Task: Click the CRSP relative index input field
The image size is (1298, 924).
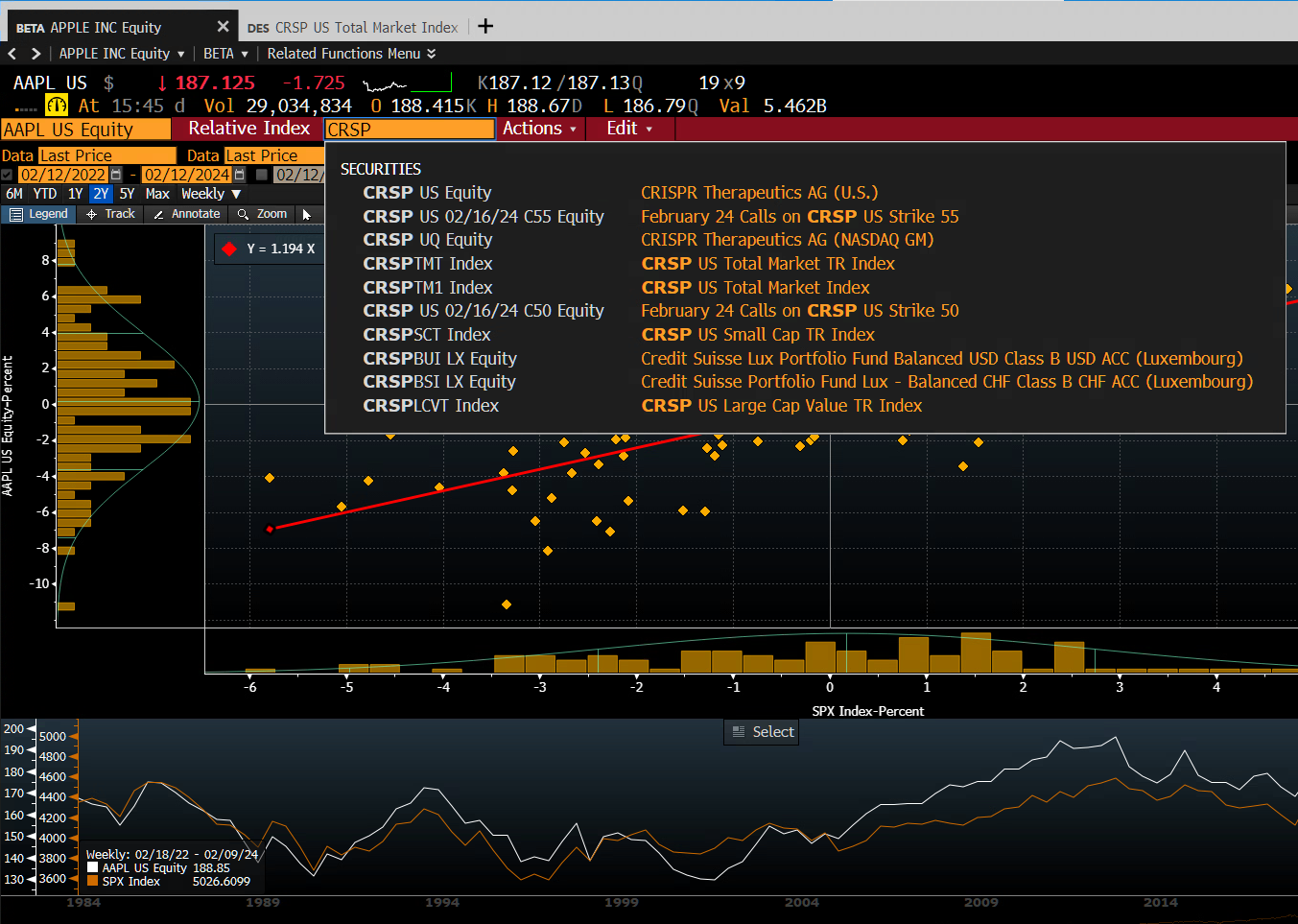Action: point(410,130)
